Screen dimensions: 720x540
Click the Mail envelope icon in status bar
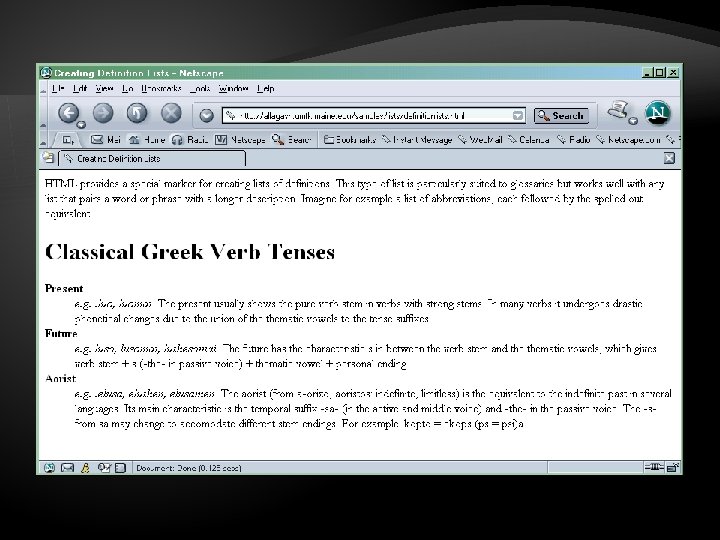click(68, 468)
